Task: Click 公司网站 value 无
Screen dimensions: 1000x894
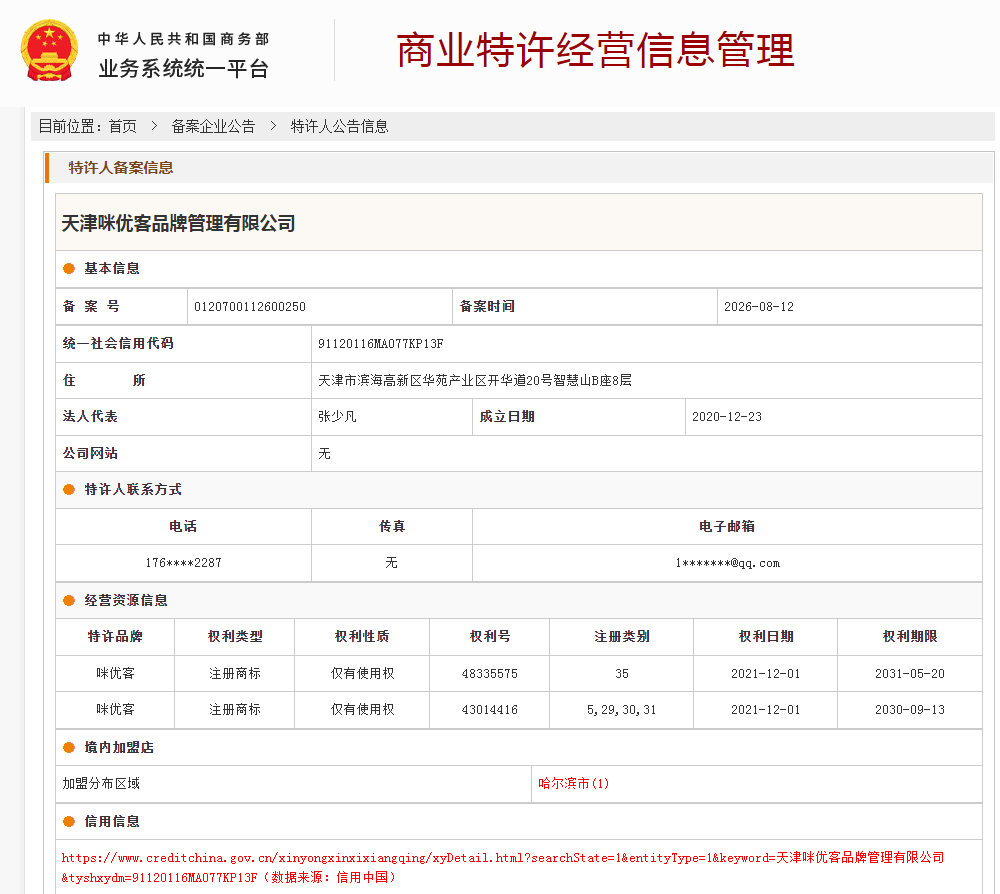Action: (x=325, y=453)
